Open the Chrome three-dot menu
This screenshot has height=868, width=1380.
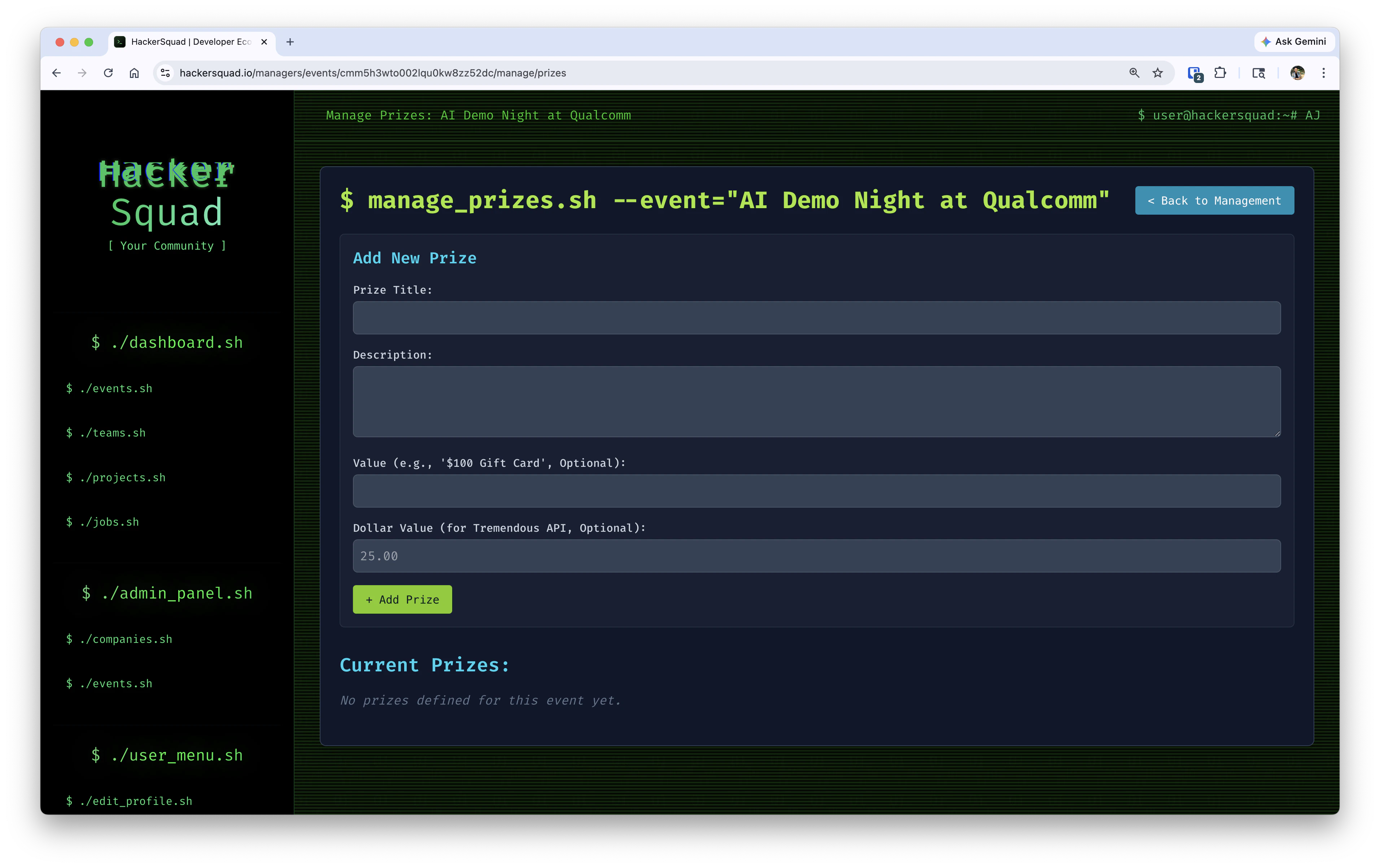coord(1323,73)
